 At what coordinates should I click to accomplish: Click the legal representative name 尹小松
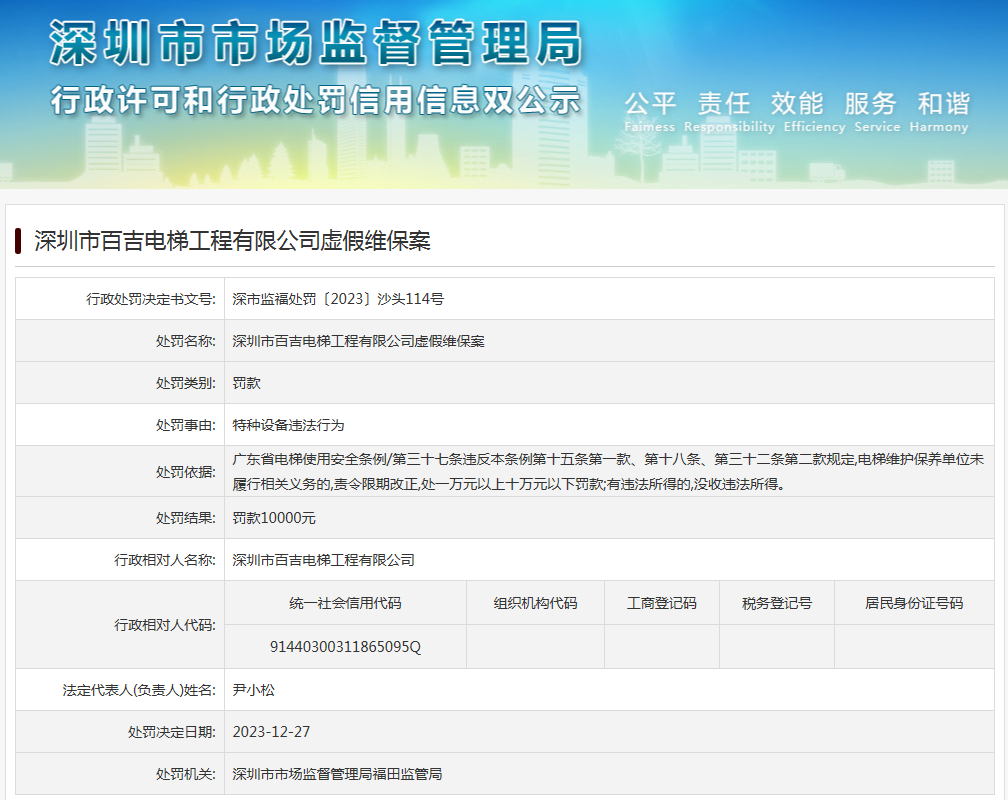(x=253, y=690)
